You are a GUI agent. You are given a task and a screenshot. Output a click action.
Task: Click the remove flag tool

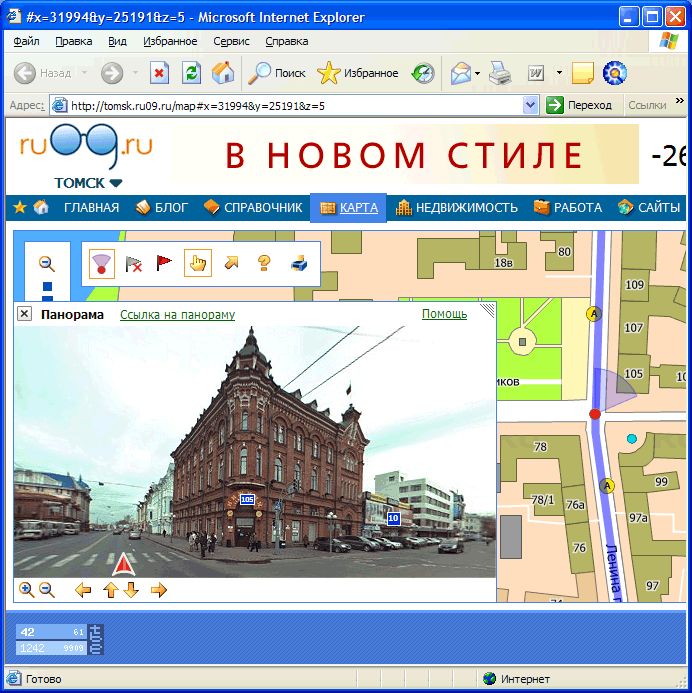(133, 264)
